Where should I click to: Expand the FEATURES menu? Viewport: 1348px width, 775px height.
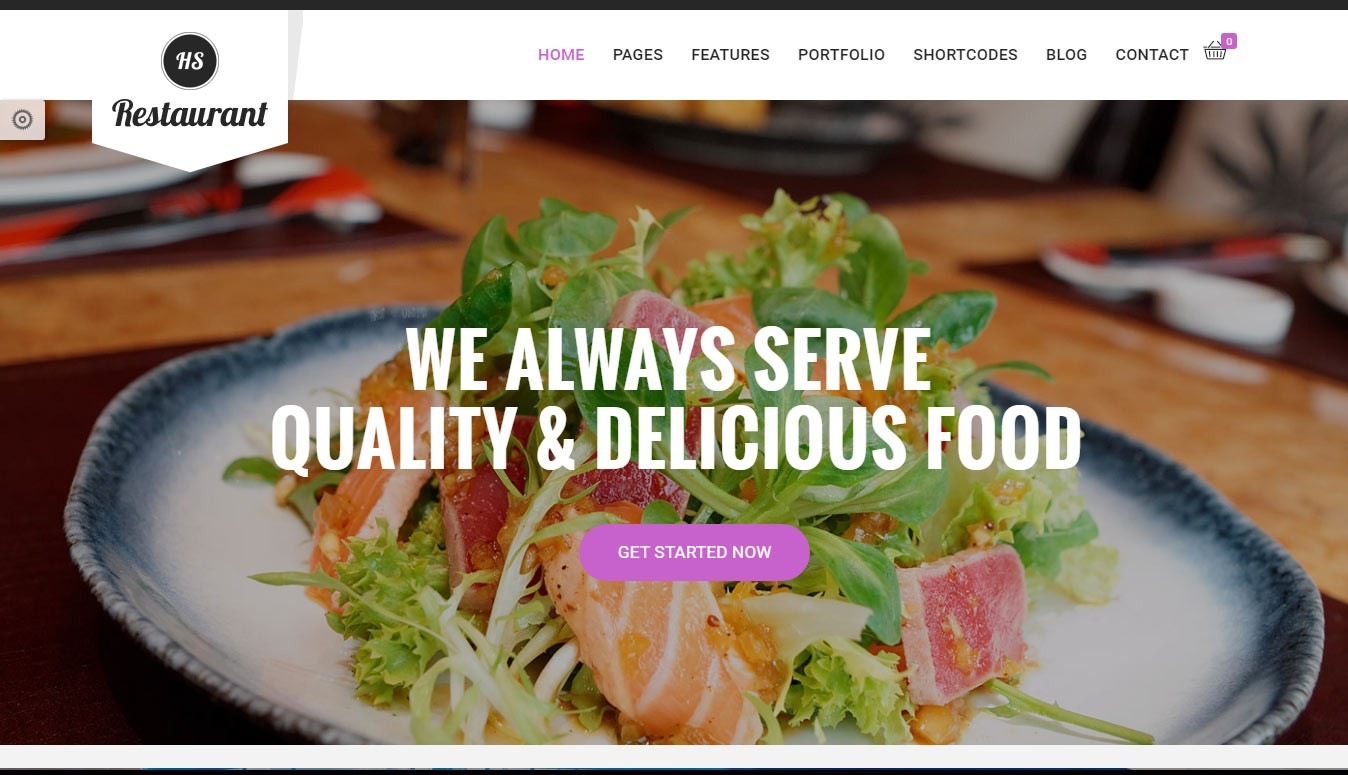730,55
